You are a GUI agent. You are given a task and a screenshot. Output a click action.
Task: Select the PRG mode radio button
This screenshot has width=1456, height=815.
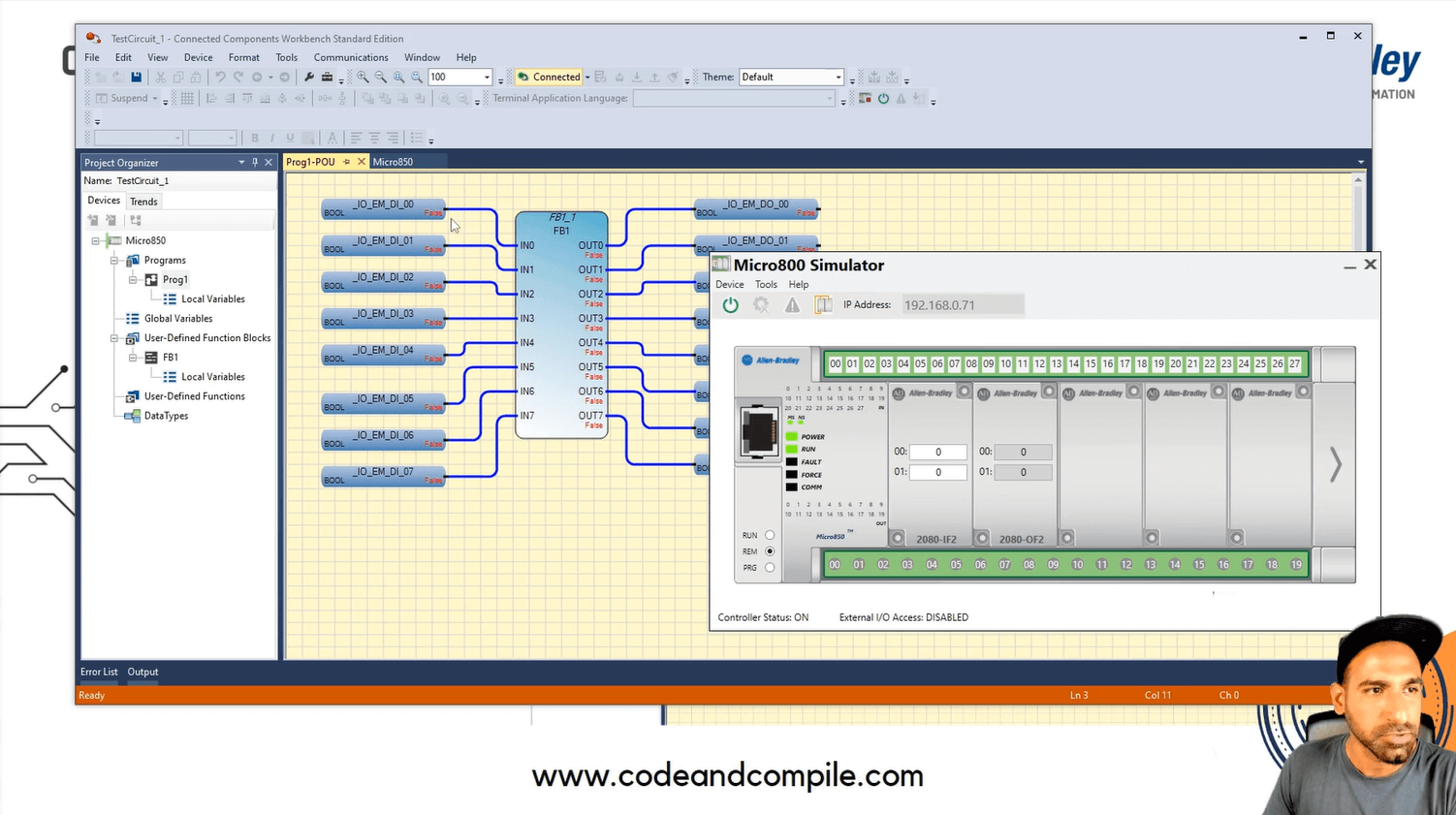click(x=769, y=567)
